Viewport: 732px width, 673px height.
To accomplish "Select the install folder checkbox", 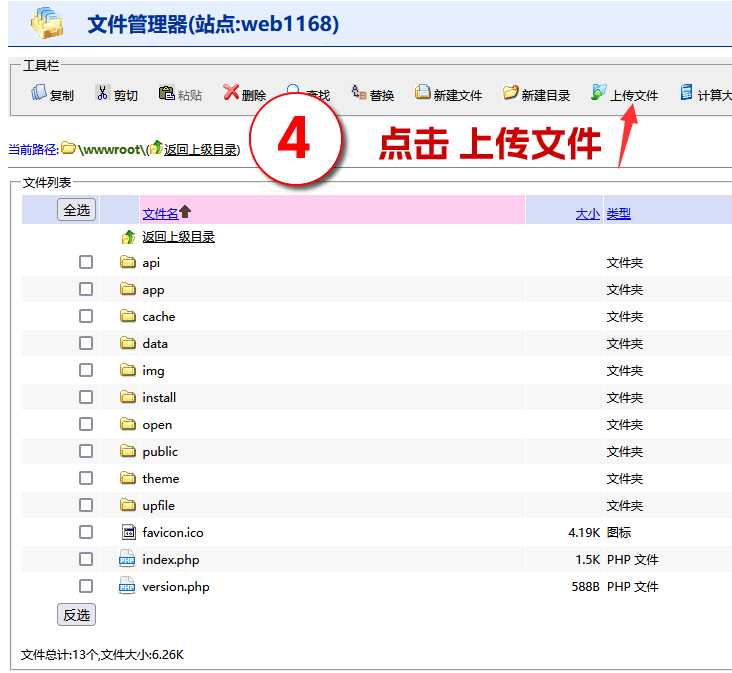I will [x=86, y=397].
